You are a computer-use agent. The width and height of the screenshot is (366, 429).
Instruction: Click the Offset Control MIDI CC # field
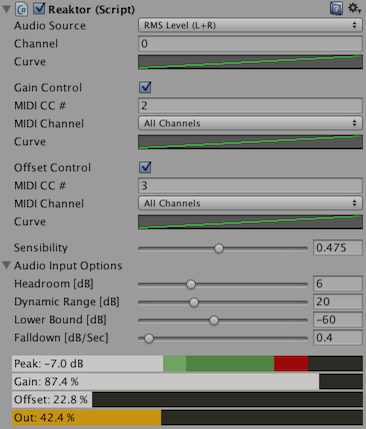(250, 186)
